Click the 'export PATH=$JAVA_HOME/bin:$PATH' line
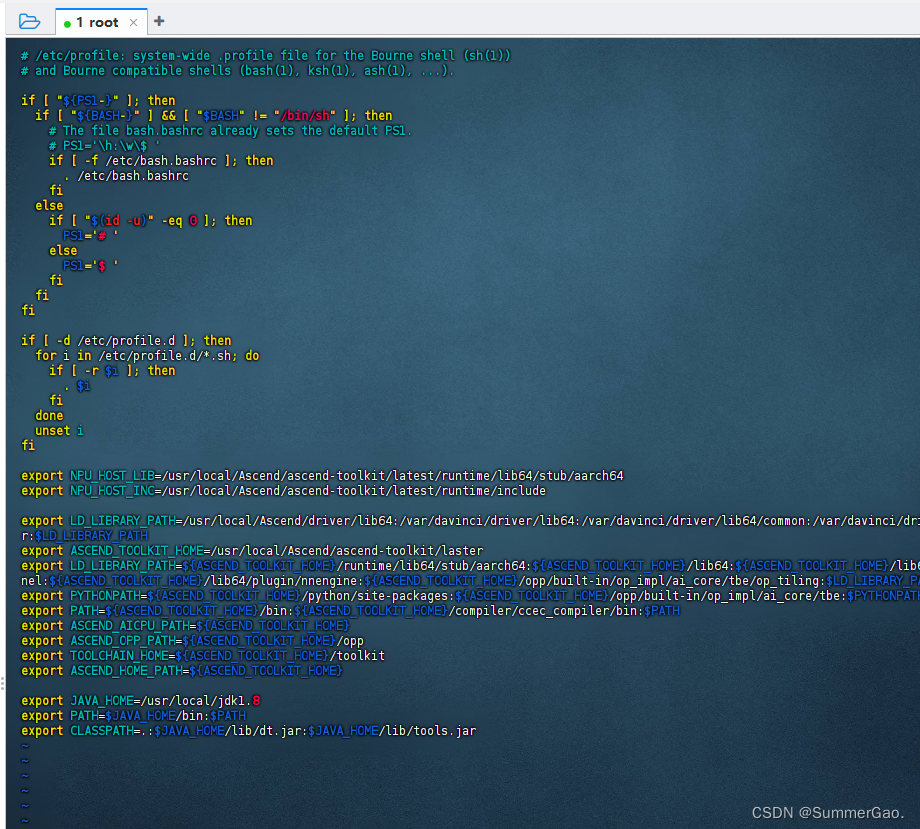This screenshot has height=829, width=920. click(134, 716)
